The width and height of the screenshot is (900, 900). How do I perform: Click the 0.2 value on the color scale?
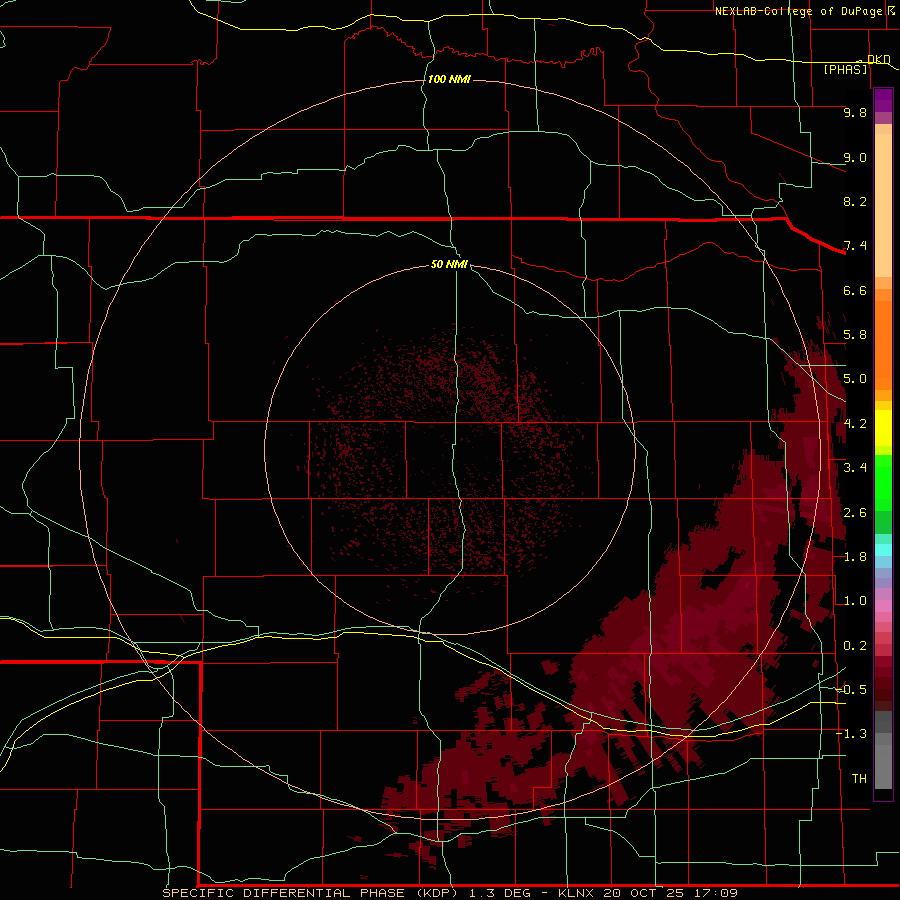click(855, 646)
